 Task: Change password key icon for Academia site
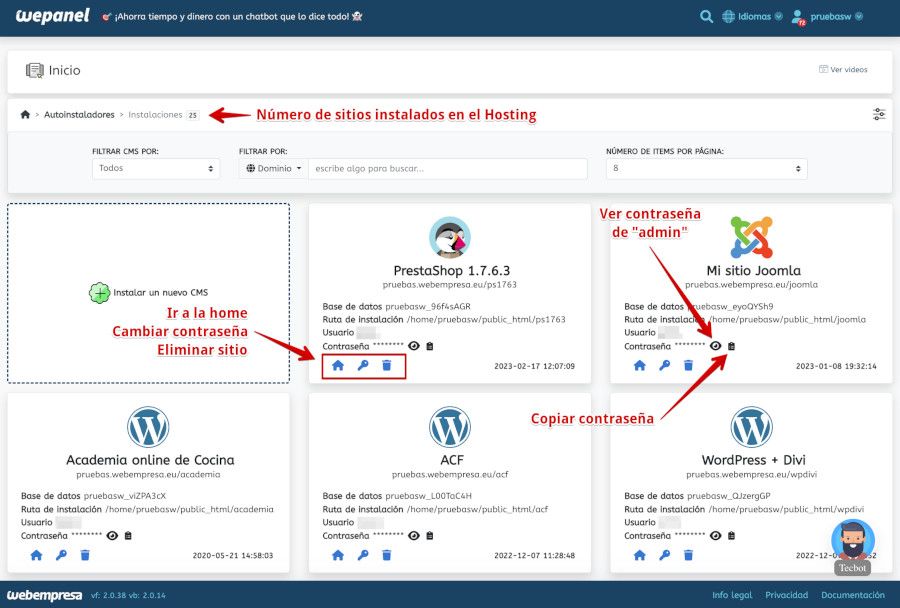(x=61, y=555)
